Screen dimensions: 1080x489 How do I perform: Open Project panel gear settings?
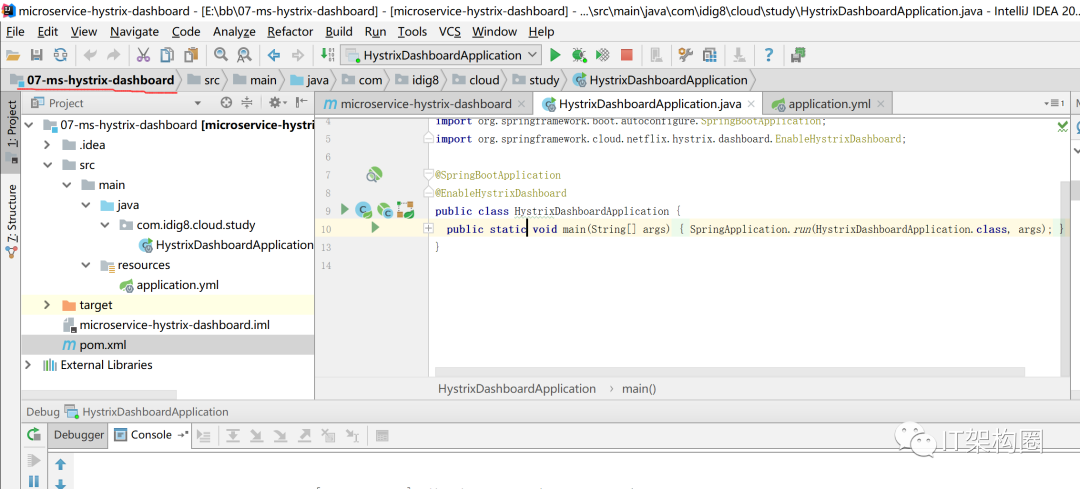[277, 103]
